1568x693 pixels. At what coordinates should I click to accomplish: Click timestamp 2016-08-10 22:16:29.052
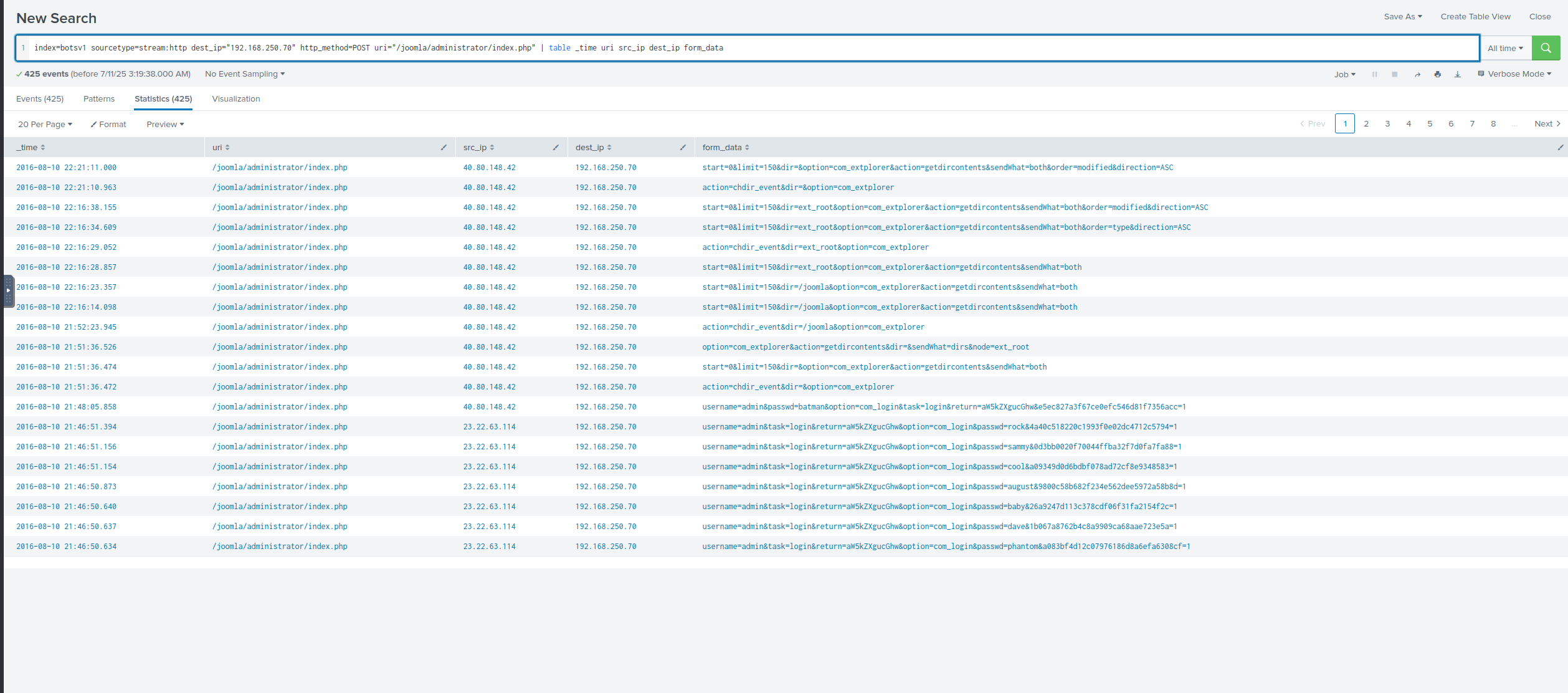point(66,247)
